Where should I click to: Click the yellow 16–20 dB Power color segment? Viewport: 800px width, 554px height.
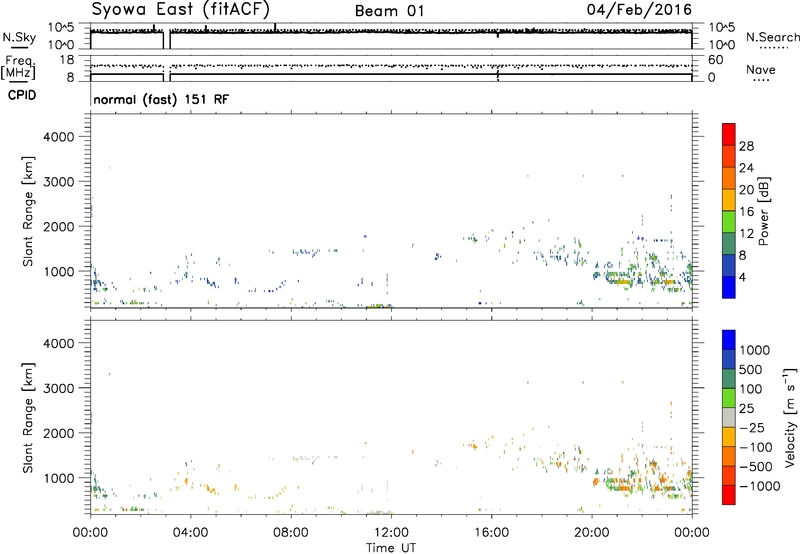[x=729, y=200]
